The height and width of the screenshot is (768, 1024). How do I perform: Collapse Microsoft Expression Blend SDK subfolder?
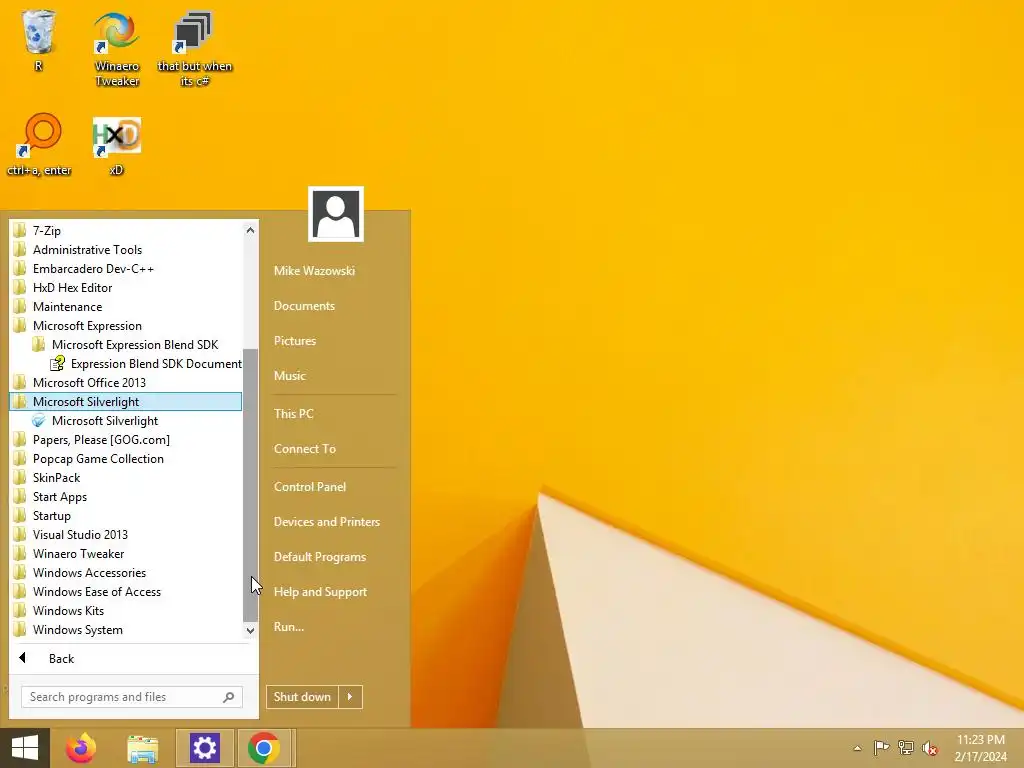(x=125, y=344)
